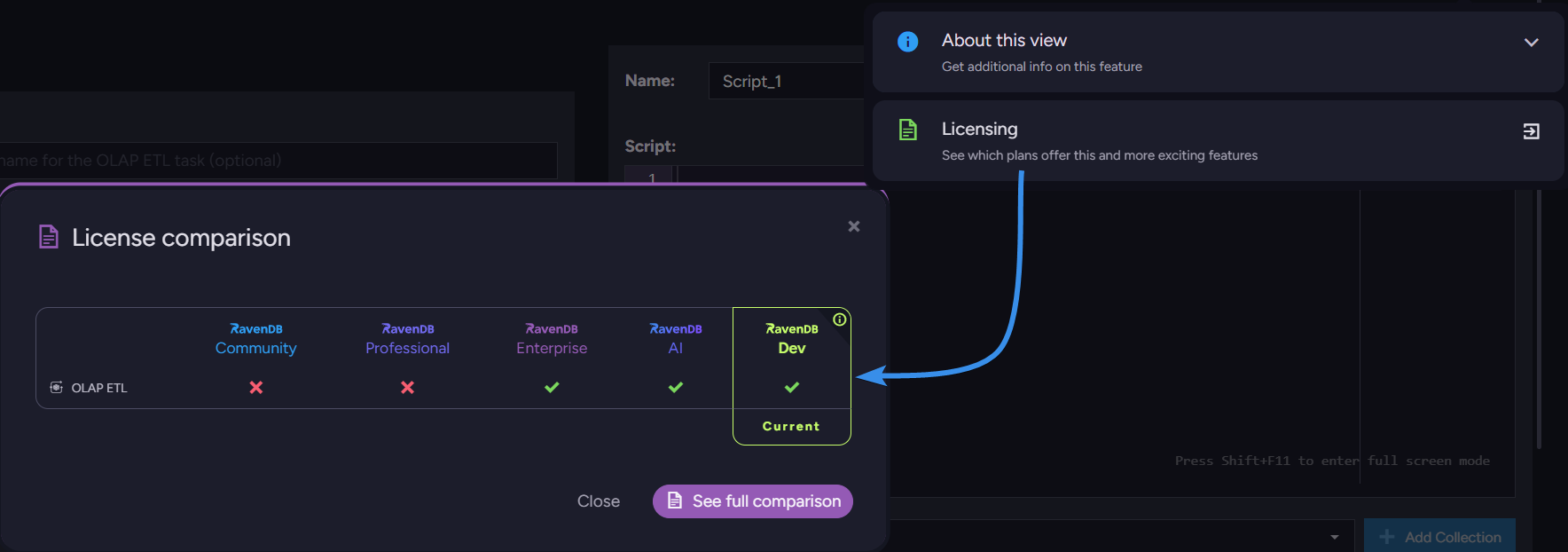Close the License comparison dialog with X

[854, 226]
